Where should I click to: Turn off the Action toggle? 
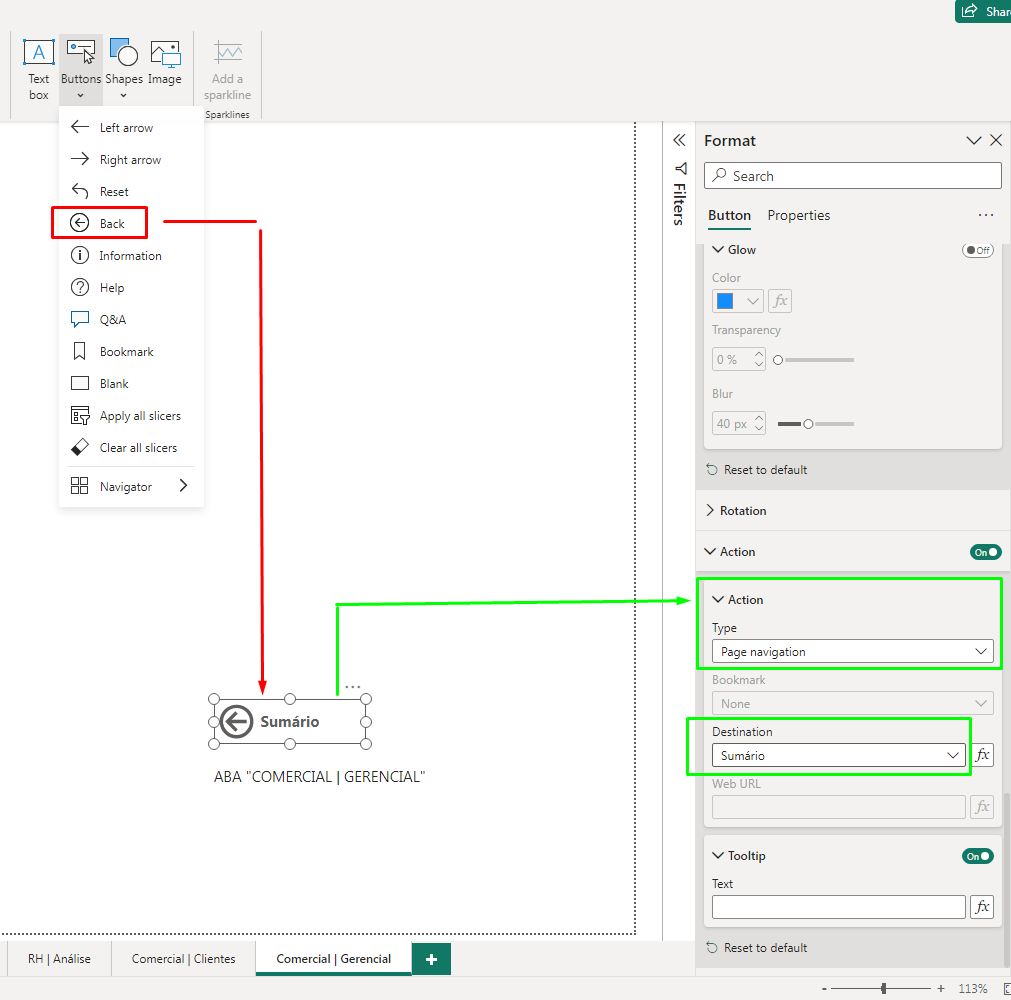(x=984, y=552)
